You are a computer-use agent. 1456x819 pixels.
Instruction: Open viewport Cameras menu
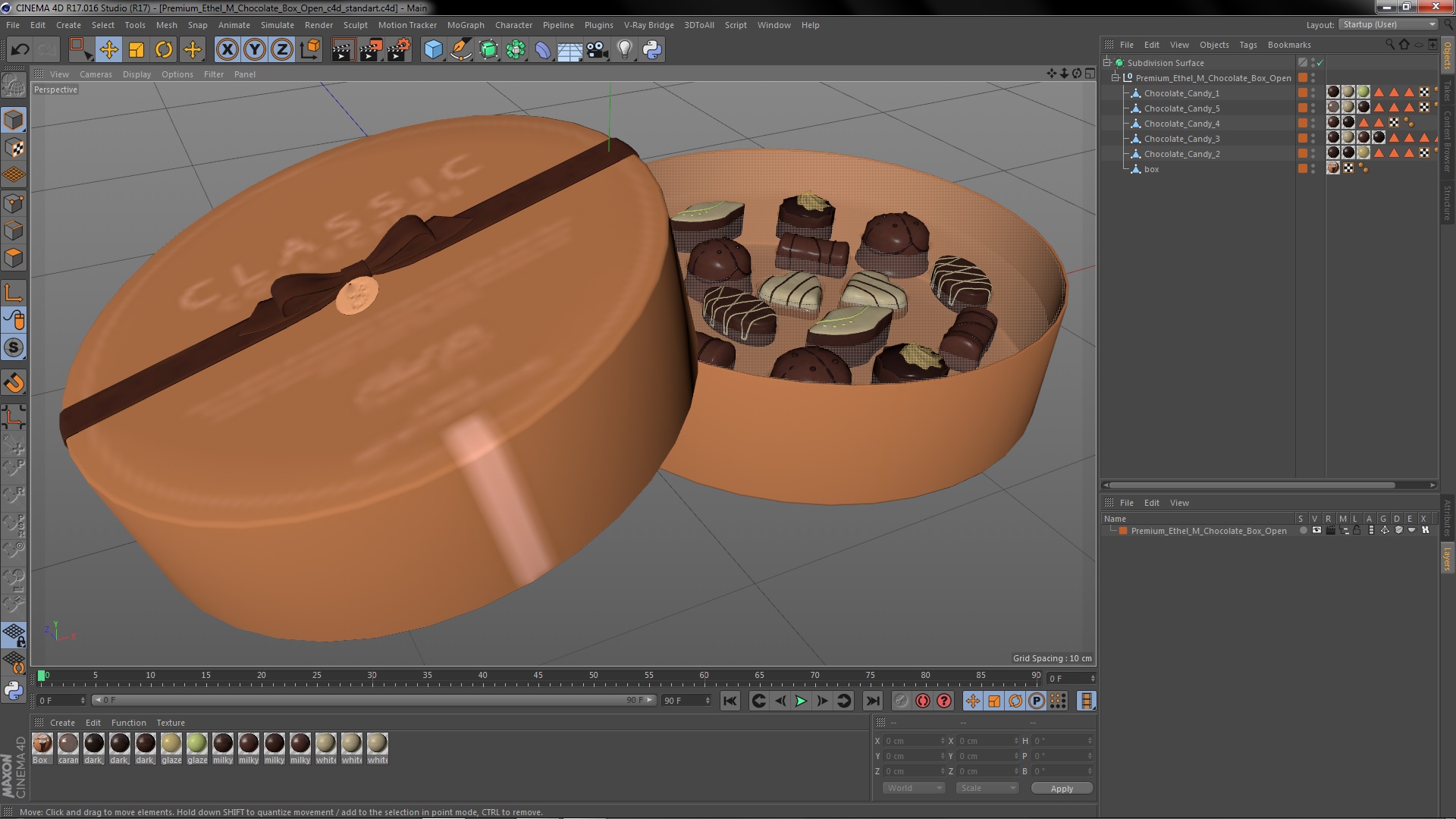(x=96, y=74)
